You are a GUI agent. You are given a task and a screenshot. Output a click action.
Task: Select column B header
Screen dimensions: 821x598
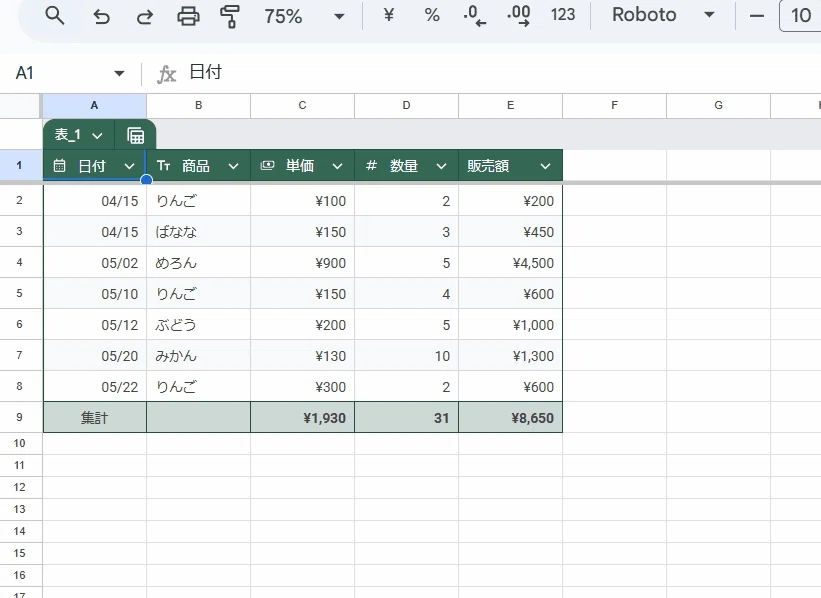[x=198, y=106]
